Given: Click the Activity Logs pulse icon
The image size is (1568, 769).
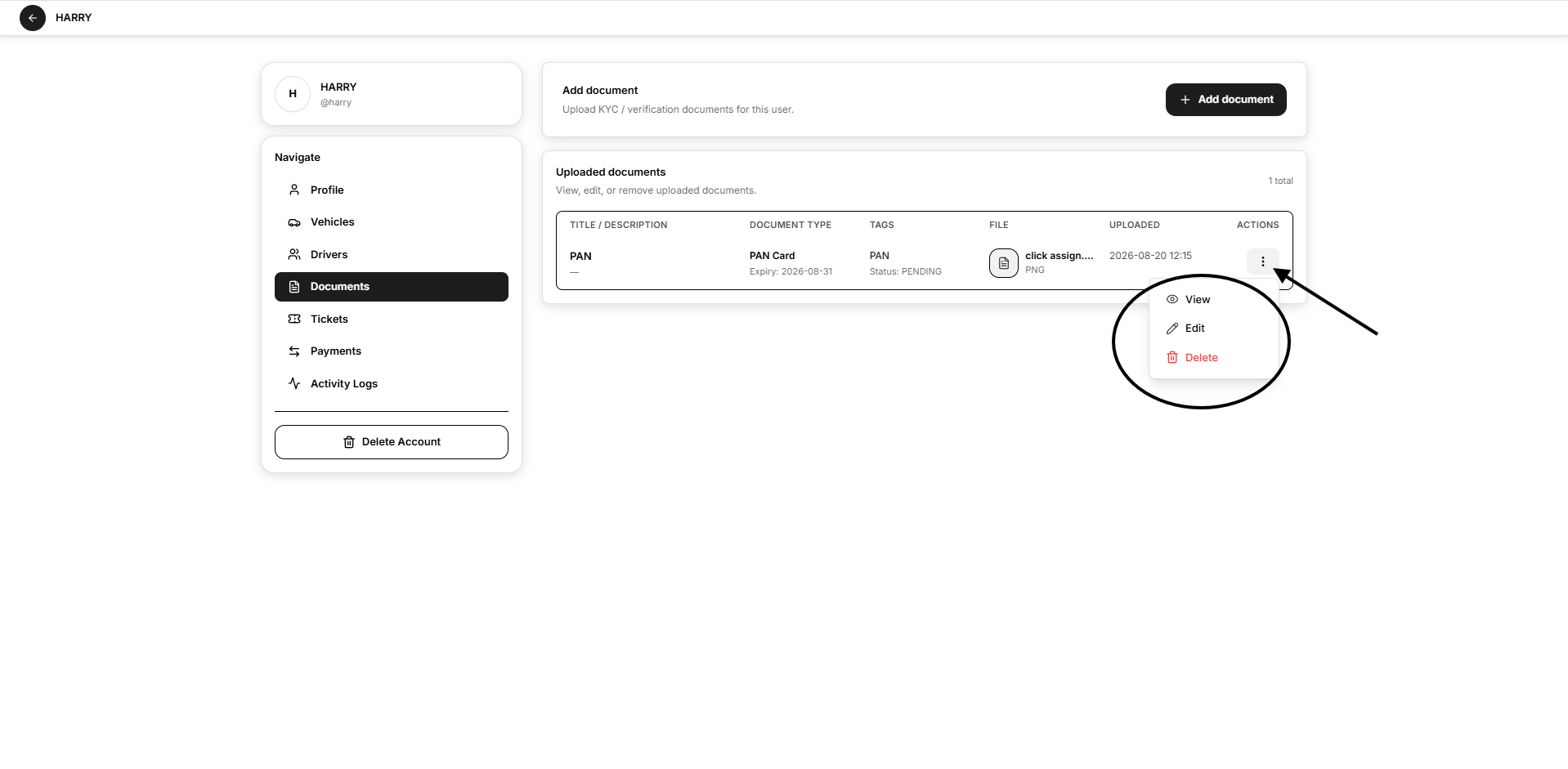Looking at the screenshot, I should point(294,383).
